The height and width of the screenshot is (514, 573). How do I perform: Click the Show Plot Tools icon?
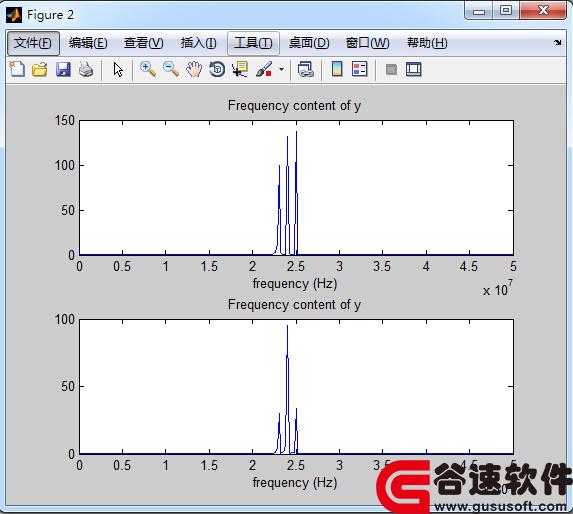click(x=414, y=69)
